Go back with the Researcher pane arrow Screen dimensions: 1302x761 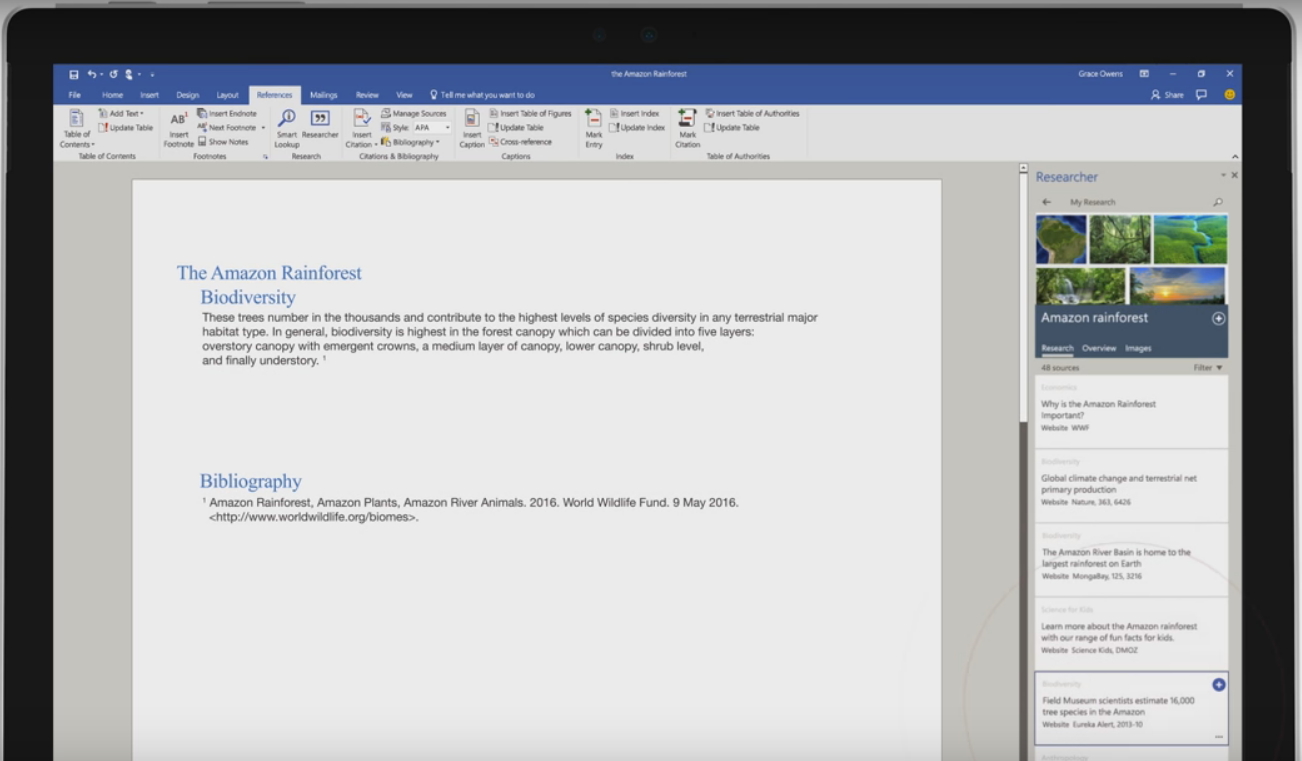[1046, 202]
